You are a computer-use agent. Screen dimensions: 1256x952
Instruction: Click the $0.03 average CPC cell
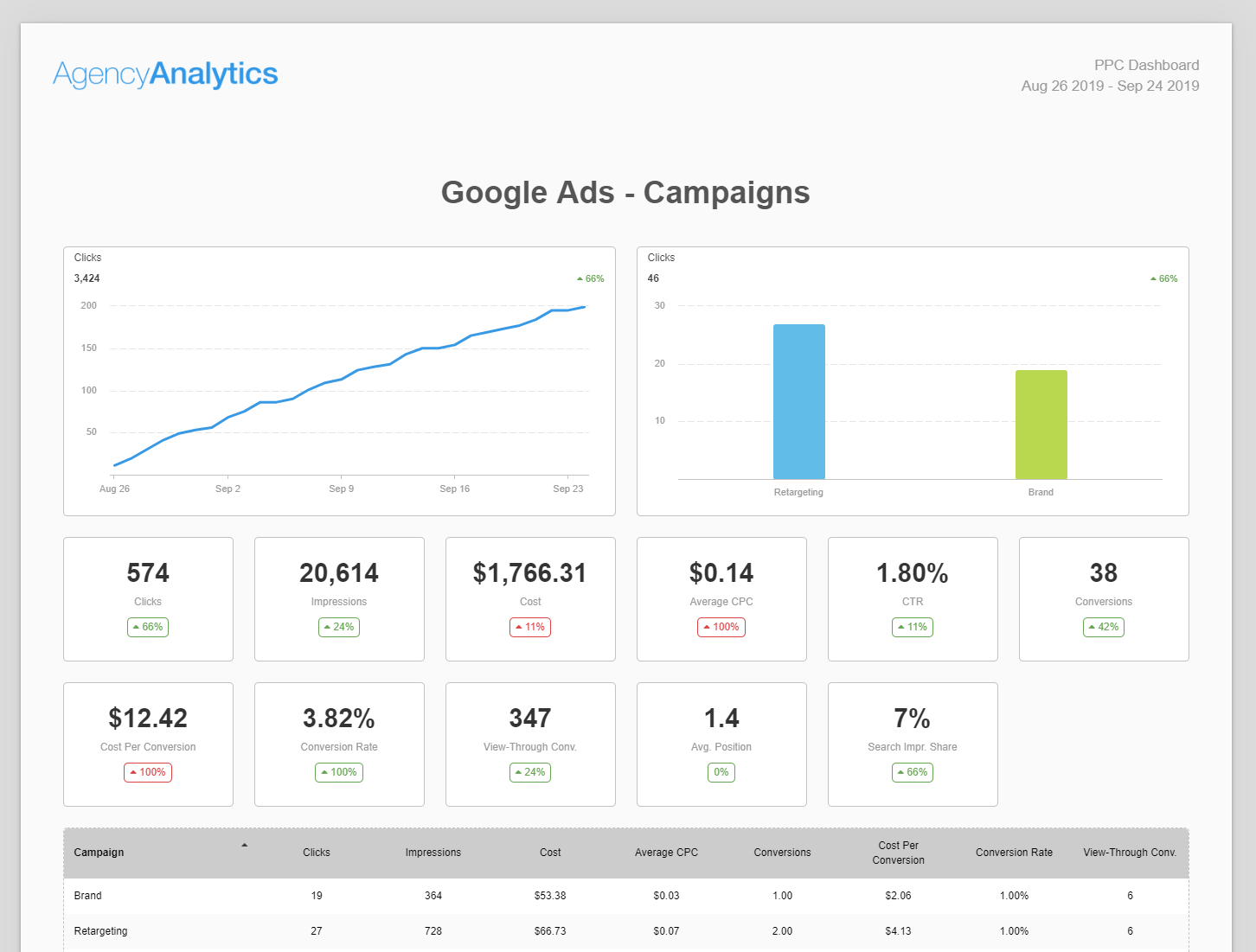click(666, 896)
